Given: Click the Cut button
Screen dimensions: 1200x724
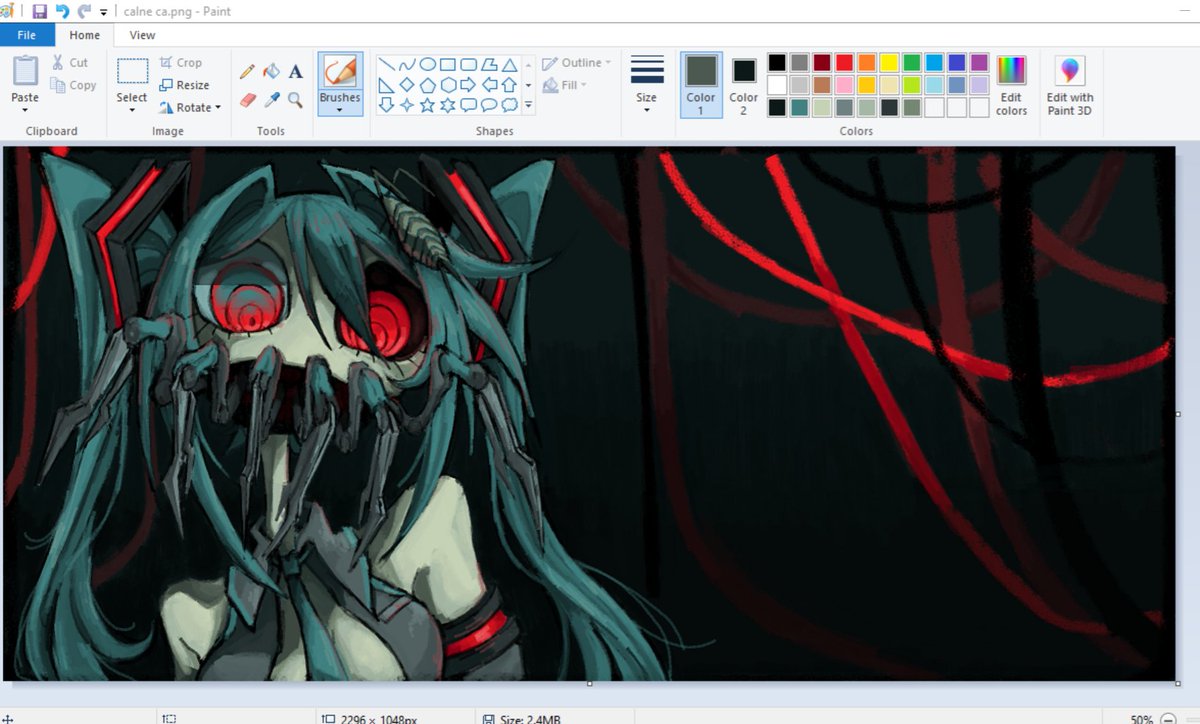Looking at the screenshot, I should coord(70,62).
